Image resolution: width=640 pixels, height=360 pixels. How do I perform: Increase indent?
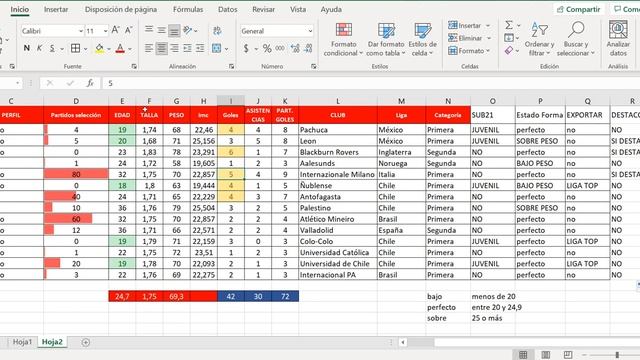click(x=200, y=48)
